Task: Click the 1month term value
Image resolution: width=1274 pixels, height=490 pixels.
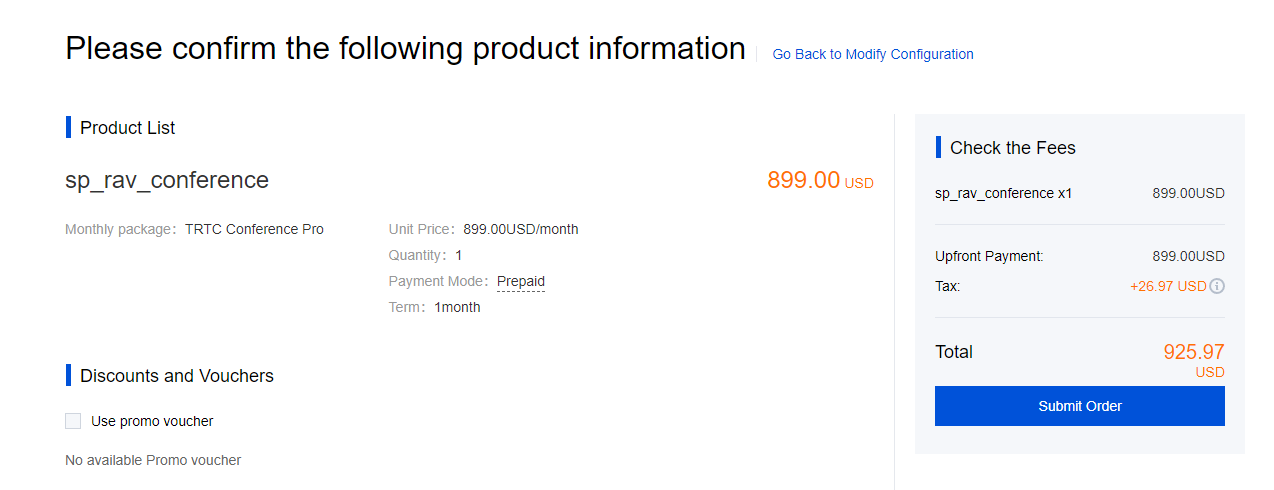Action: (457, 307)
